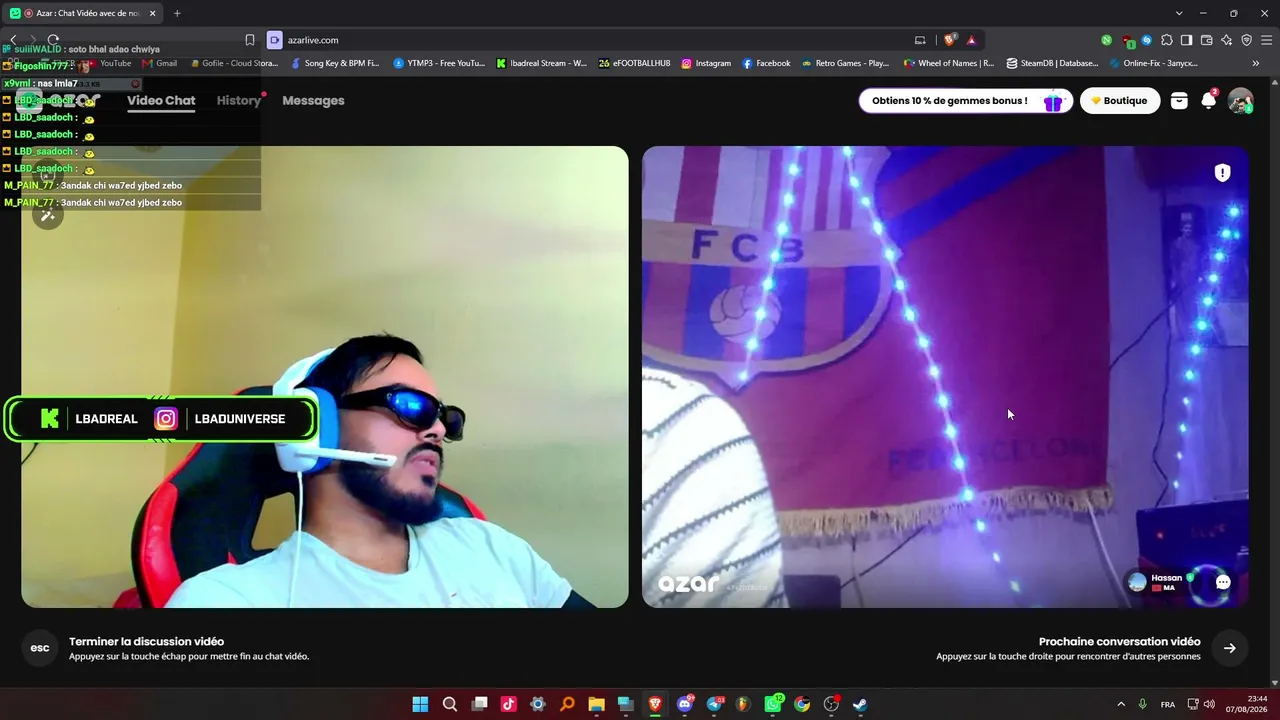Viewport: 1280px width, 720px height.
Task: Open the Extensions puzzle icon
Action: click(1166, 40)
